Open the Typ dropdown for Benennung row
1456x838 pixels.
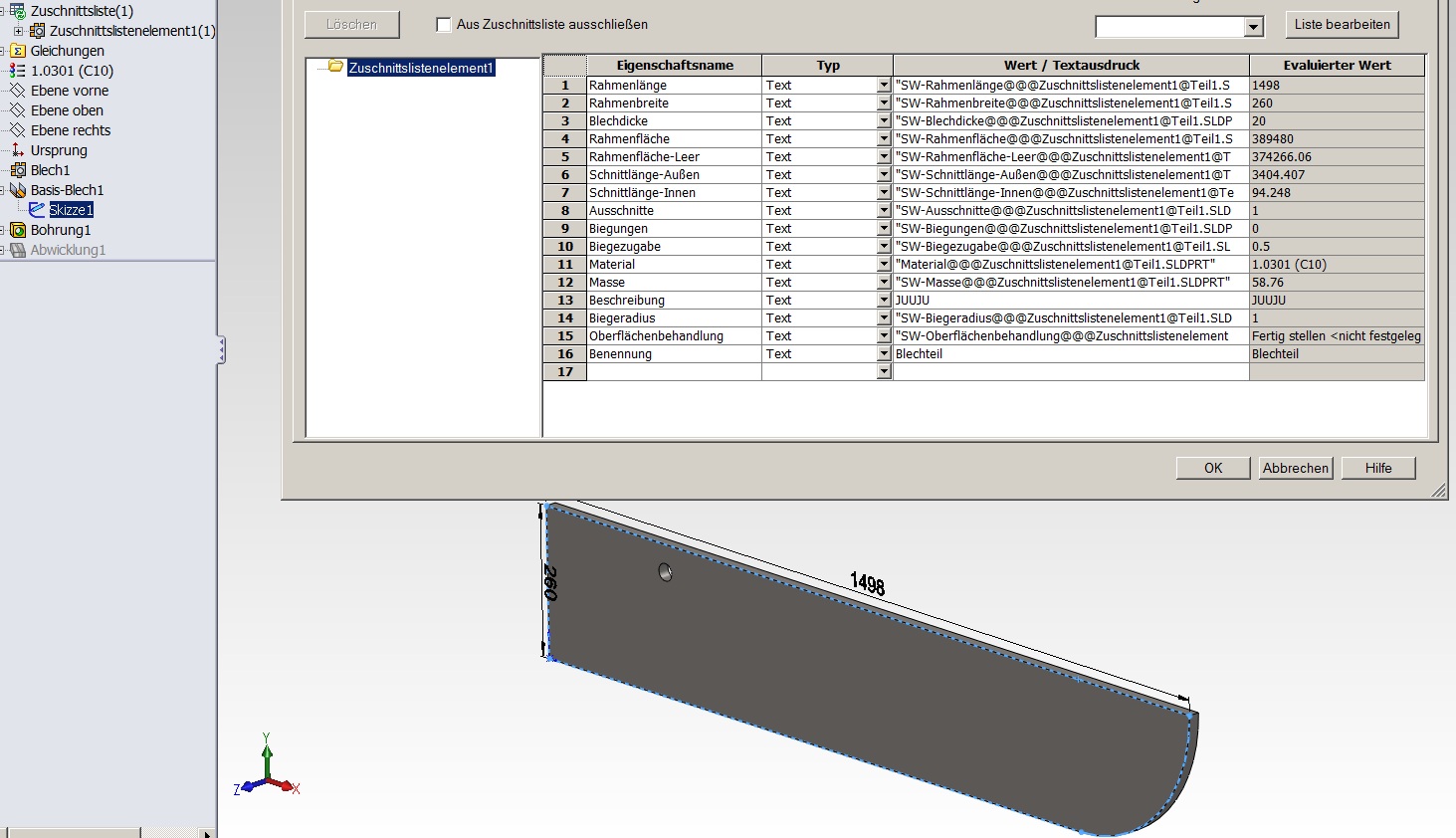coord(884,354)
